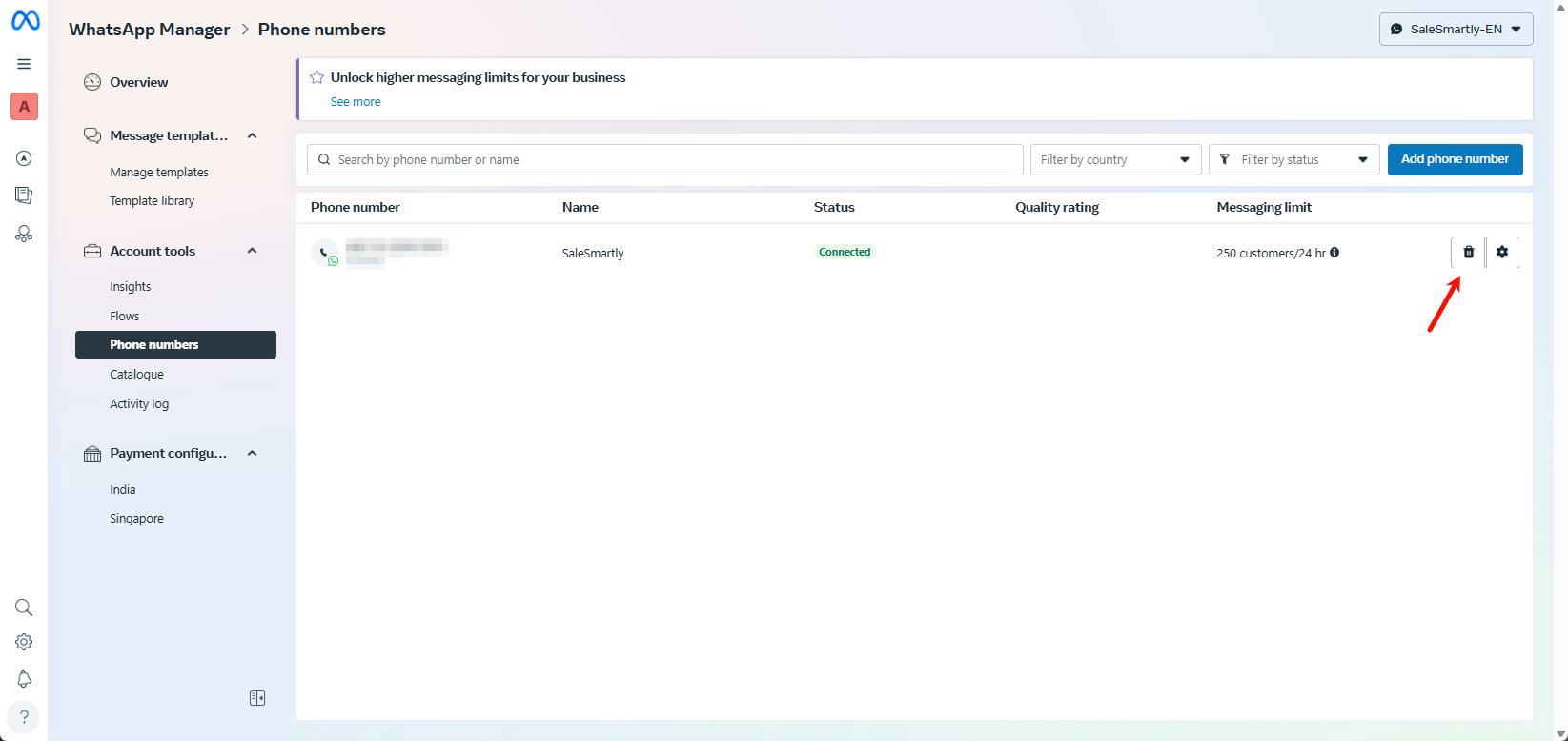Toggle the sidebar collapse panel icon
1568x741 pixels.
pos(257,698)
